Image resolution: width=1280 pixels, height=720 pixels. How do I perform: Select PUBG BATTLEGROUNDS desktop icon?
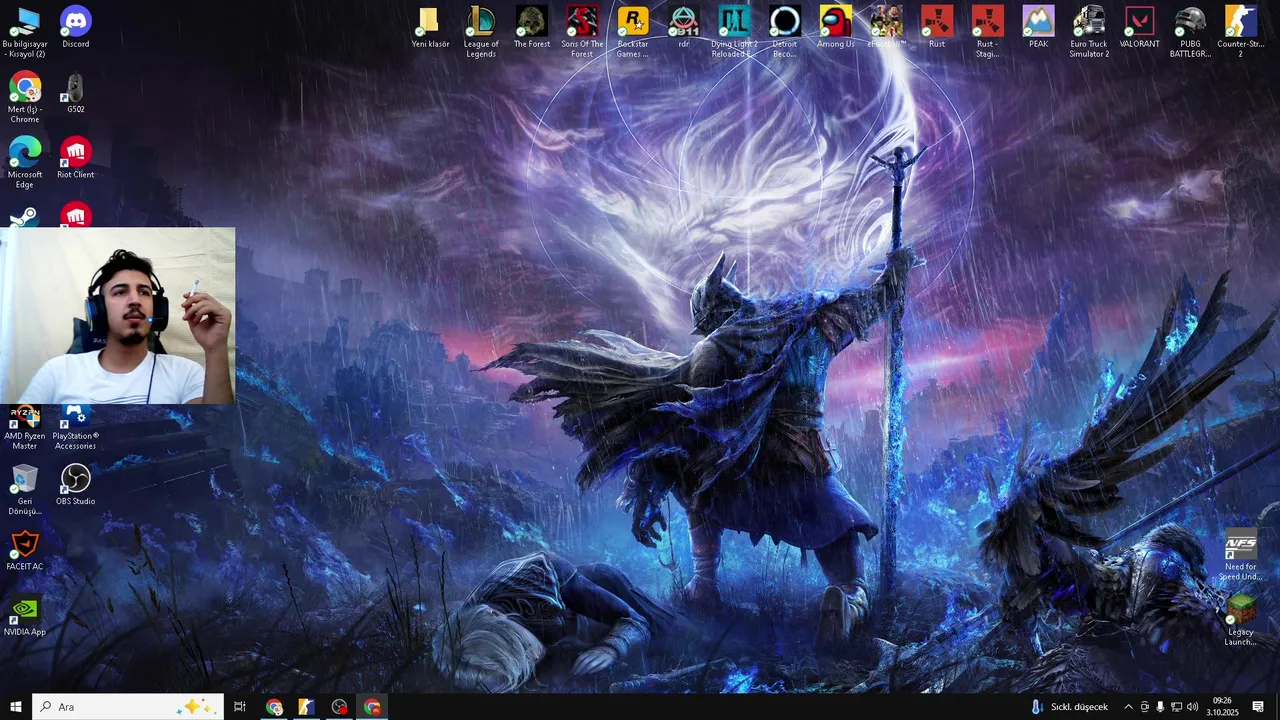[1190, 32]
